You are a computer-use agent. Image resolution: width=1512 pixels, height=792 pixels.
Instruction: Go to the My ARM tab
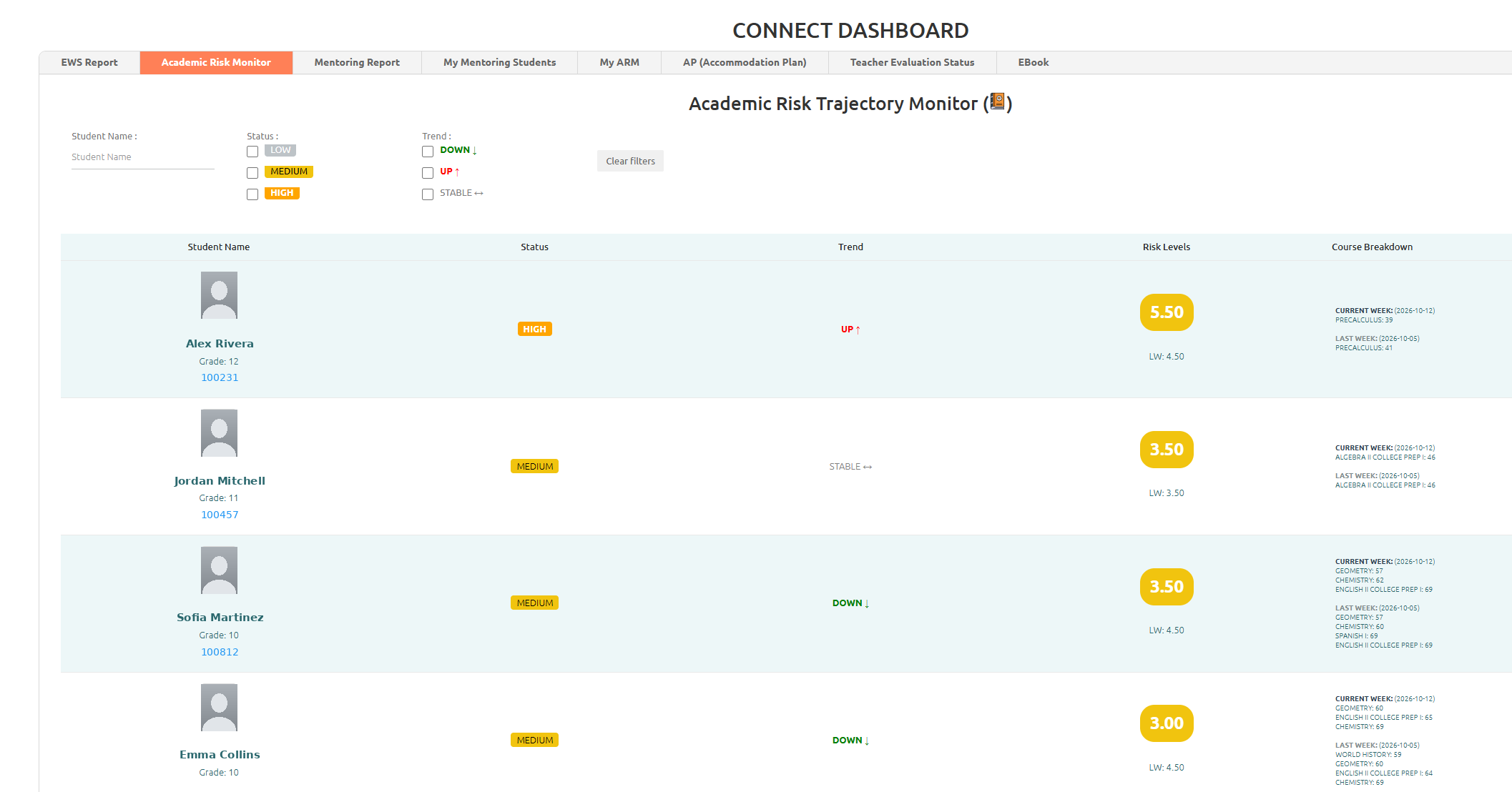click(619, 62)
